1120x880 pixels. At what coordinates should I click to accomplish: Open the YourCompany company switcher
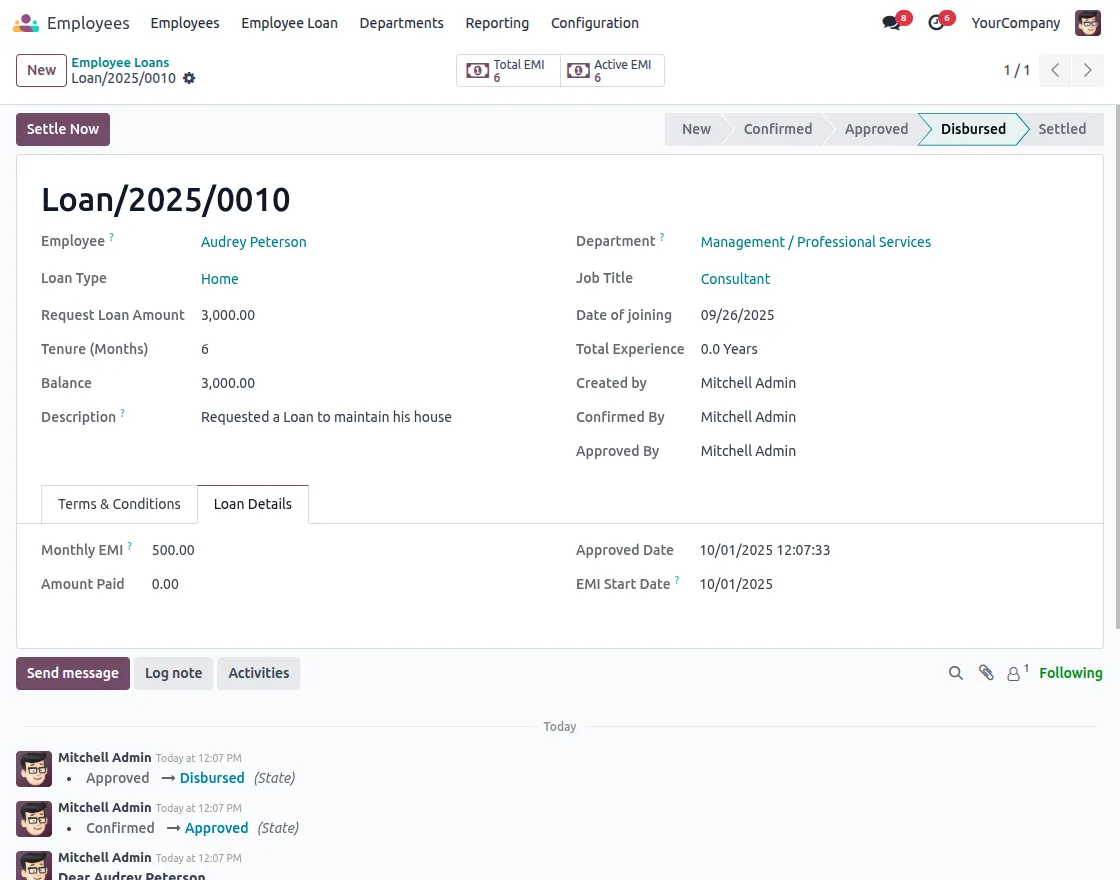tap(1015, 23)
